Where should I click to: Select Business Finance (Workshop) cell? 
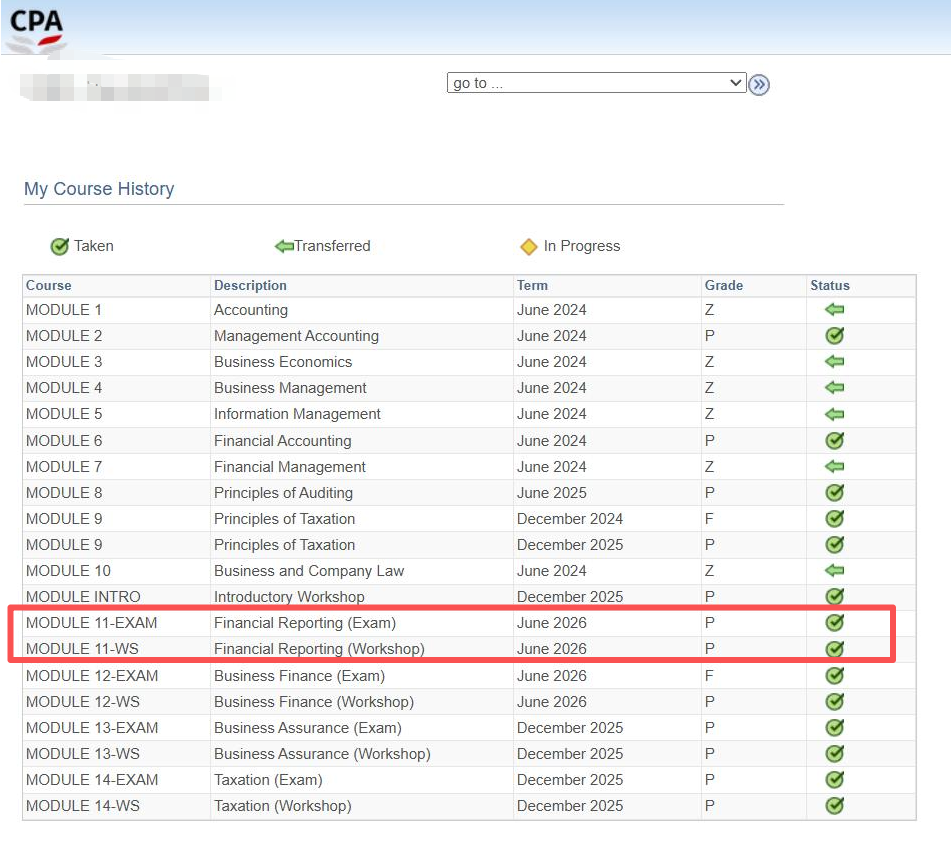point(362,702)
